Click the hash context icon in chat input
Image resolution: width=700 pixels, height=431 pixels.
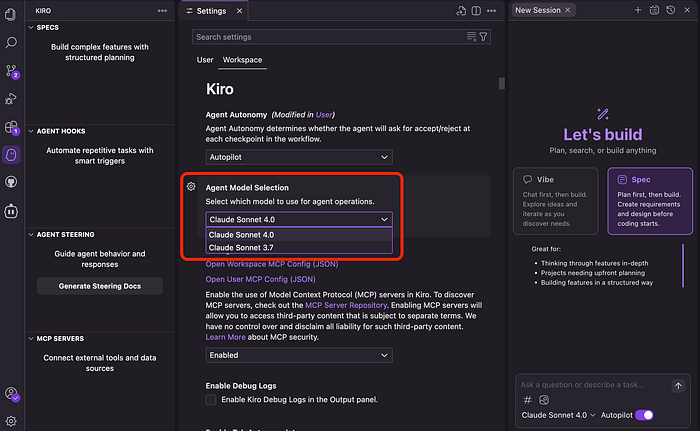[528, 400]
